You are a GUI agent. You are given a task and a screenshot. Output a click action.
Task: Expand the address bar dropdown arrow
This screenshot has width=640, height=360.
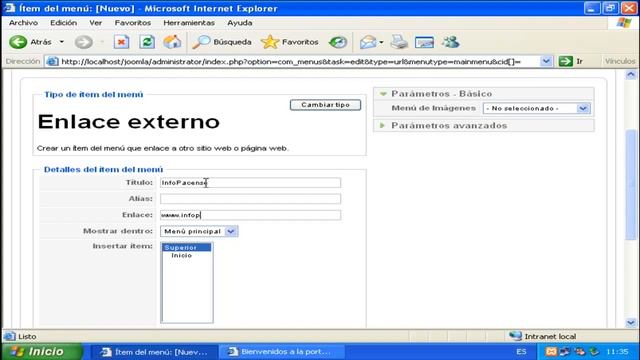(546, 62)
